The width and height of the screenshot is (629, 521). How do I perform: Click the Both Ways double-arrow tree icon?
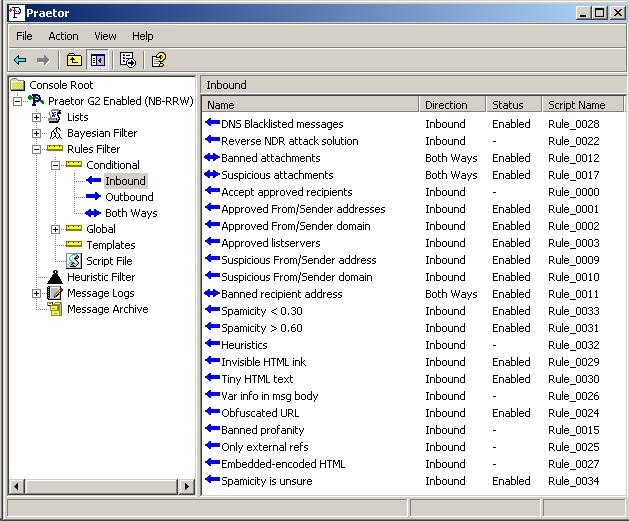93,213
